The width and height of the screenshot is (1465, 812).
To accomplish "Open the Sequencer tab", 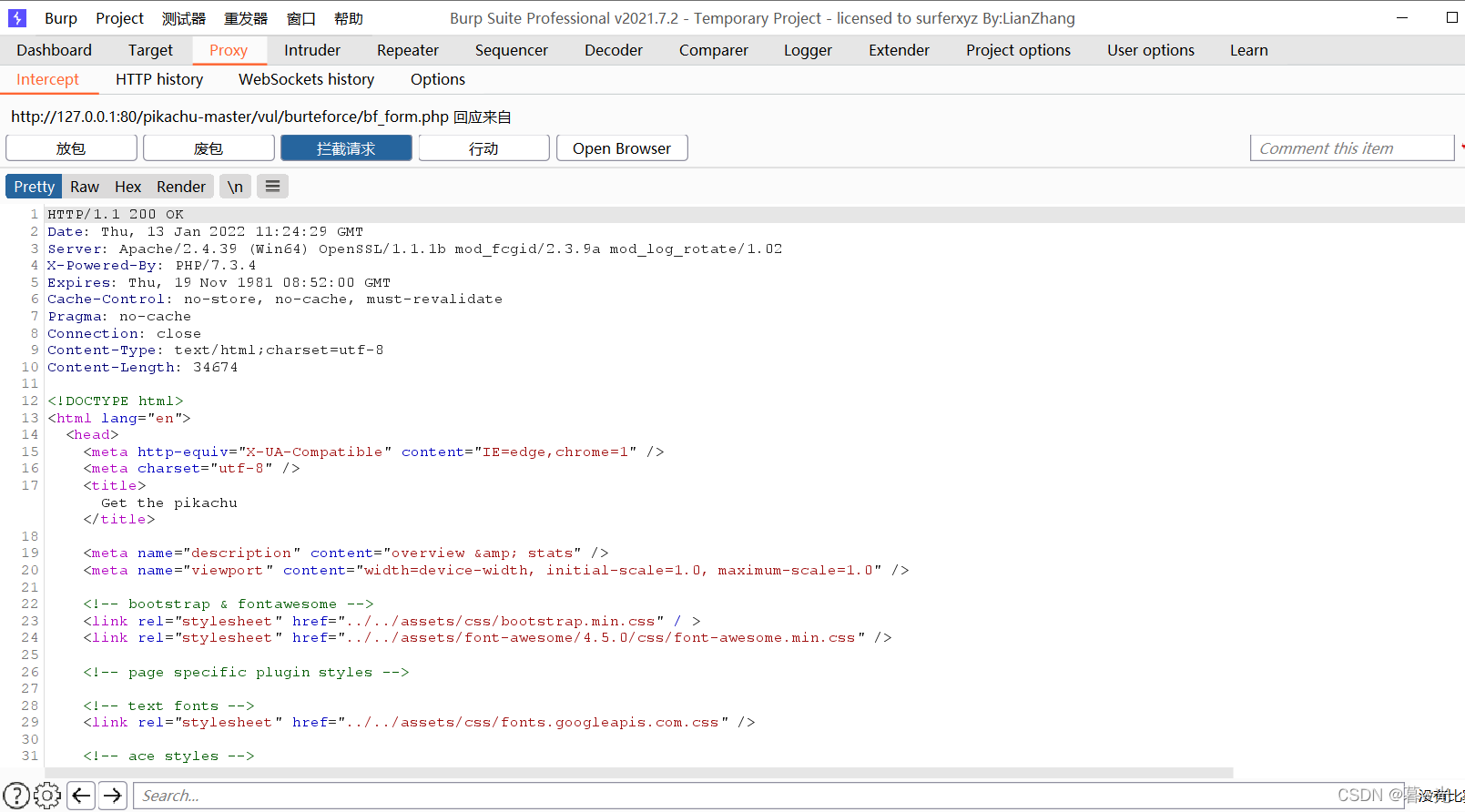I will click(512, 50).
